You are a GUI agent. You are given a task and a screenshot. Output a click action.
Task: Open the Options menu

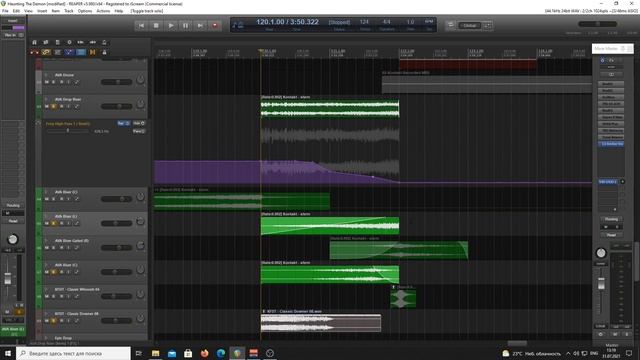pos(84,11)
